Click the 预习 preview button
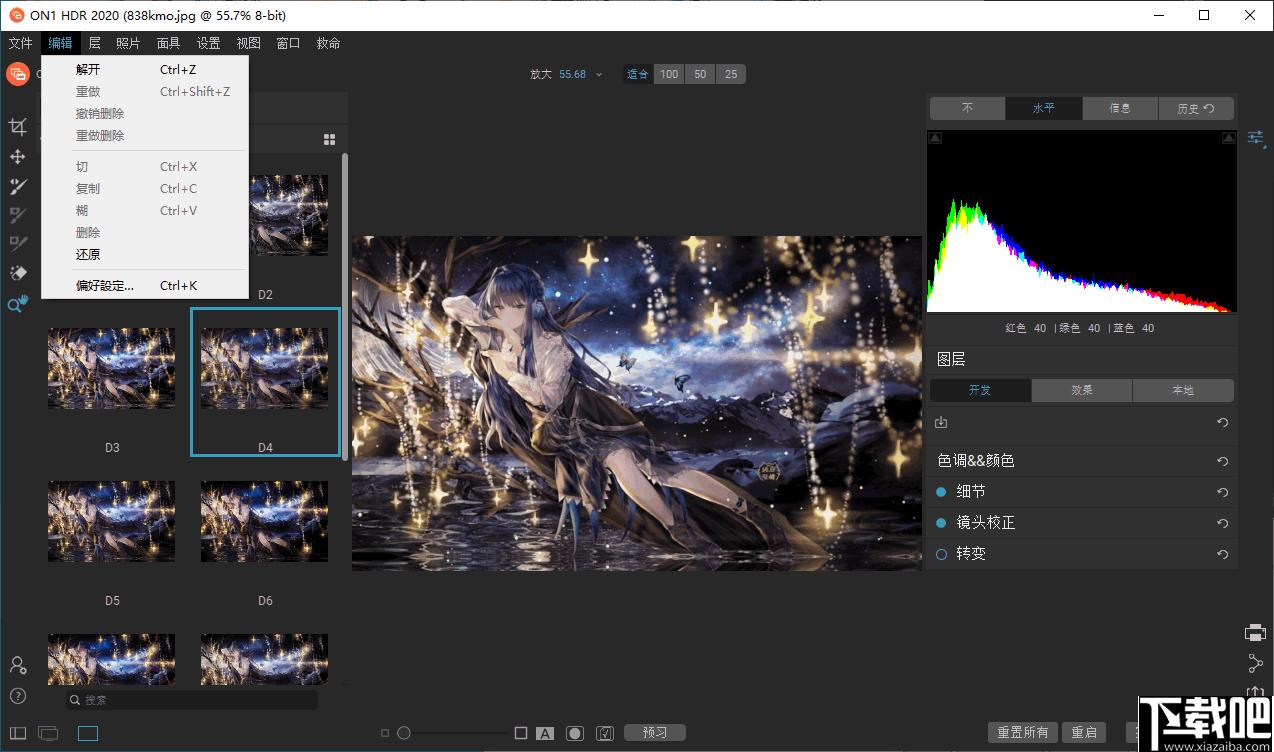Image resolution: width=1274 pixels, height=752 pixels. click(655, 733)
